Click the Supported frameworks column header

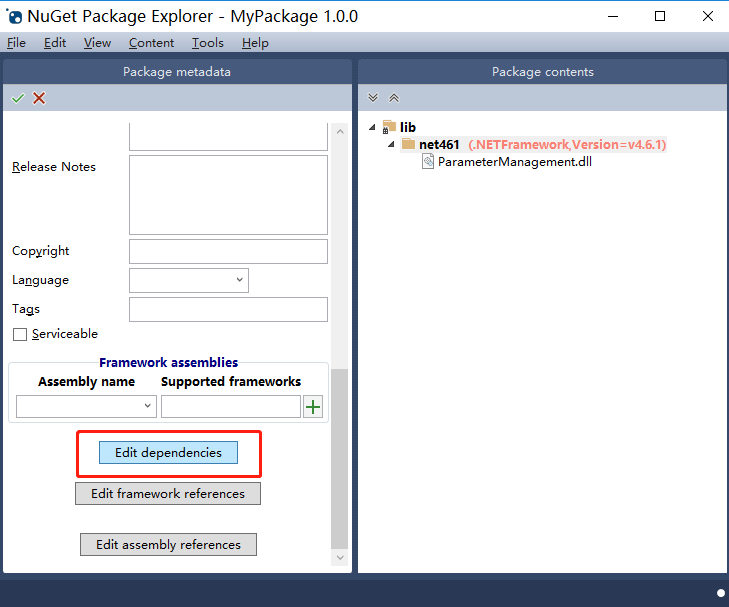(x=231, y=382)
